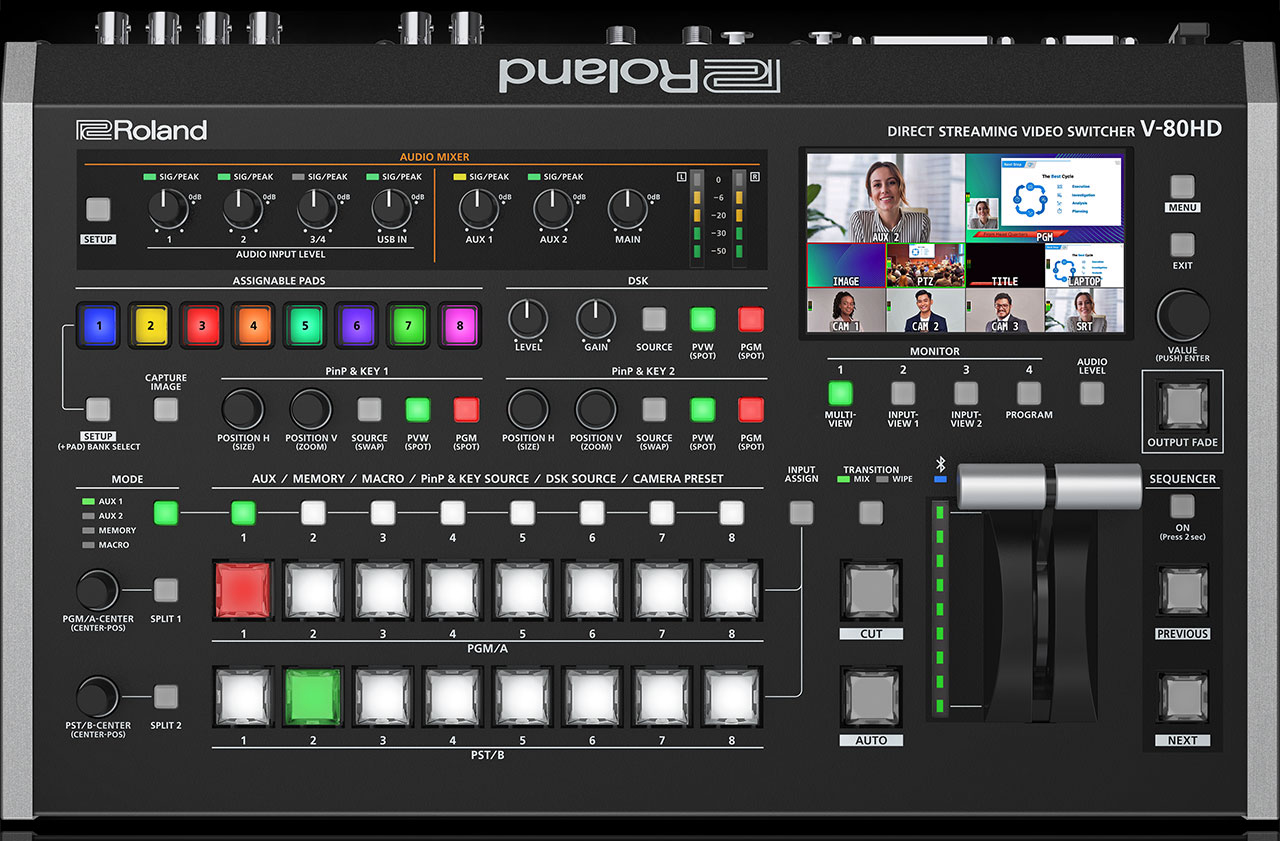Click the SEQUENCER ON button
The image size is (1280, 841).
pos(1183,505)
